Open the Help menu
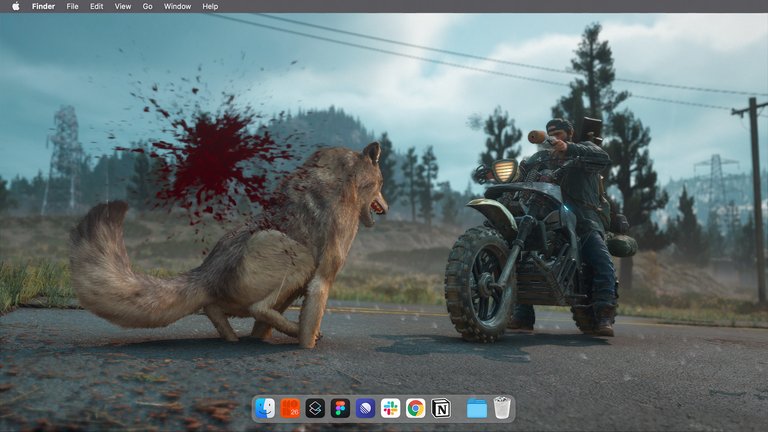Image resolution: width=768 pixels, height=432 pixels. 210,6
